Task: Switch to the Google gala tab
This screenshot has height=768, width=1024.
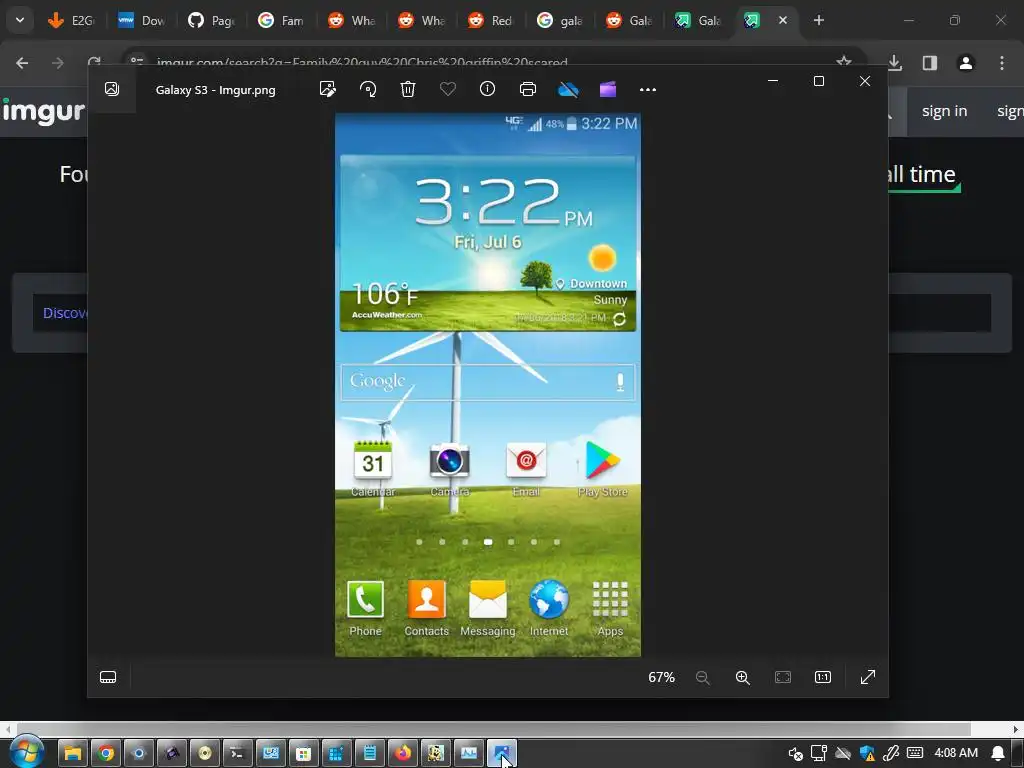Action: pos(560,20)
